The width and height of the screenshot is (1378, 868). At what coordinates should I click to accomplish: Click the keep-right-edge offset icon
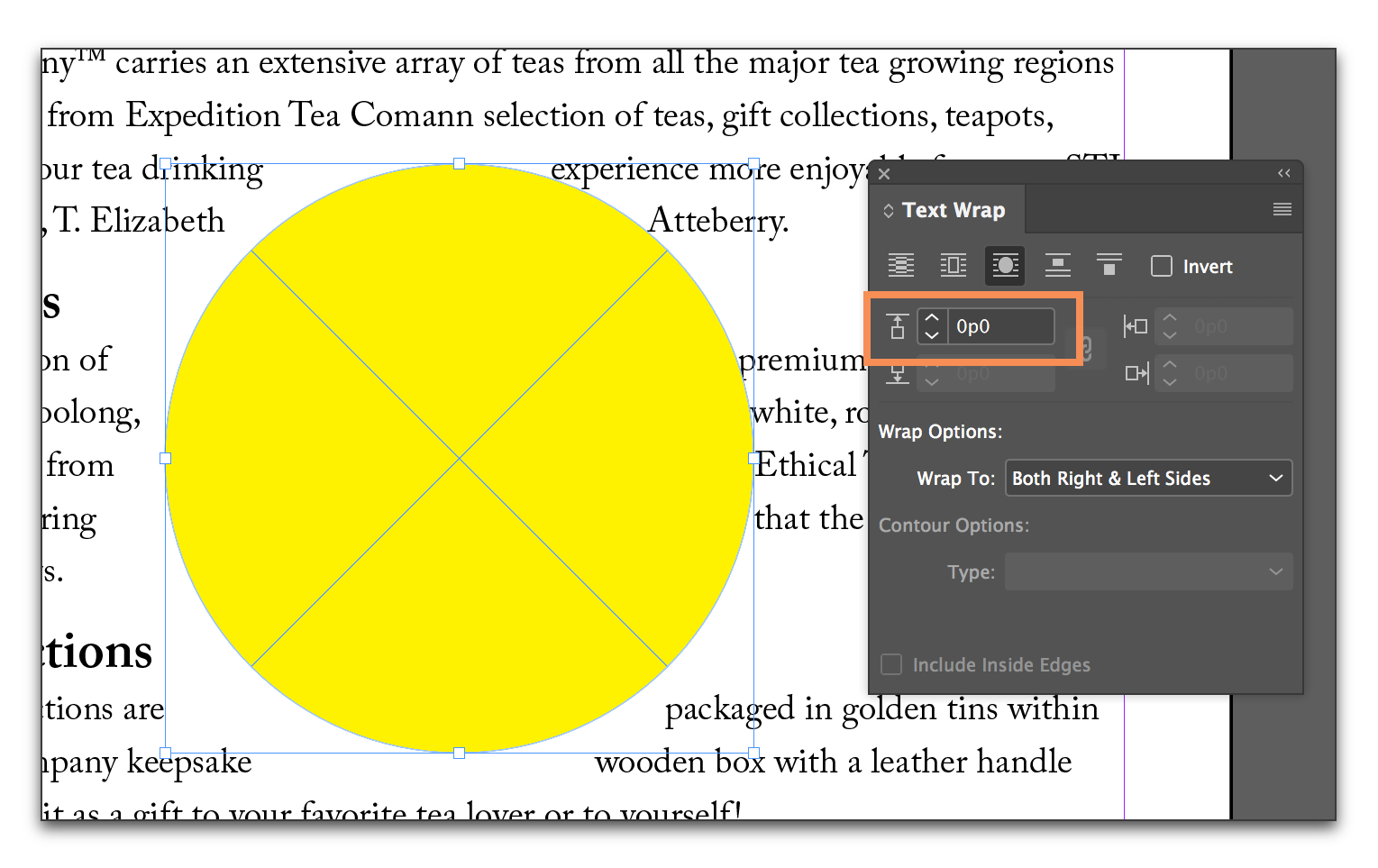[1136, 373]
